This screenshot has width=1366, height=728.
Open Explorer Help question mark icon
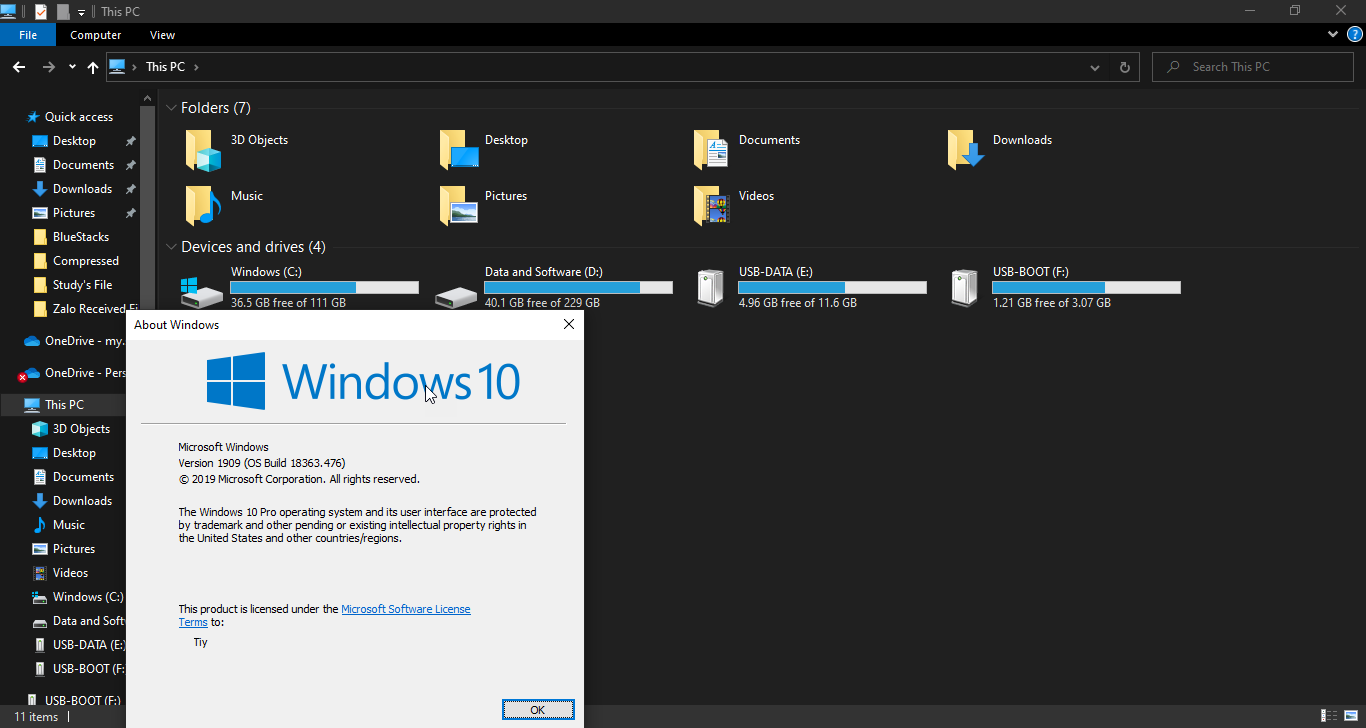pos(1355,34)
